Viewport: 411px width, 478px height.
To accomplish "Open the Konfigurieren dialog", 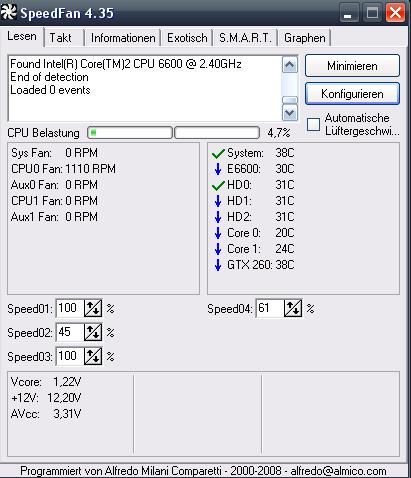I will [x=352, y=94].
